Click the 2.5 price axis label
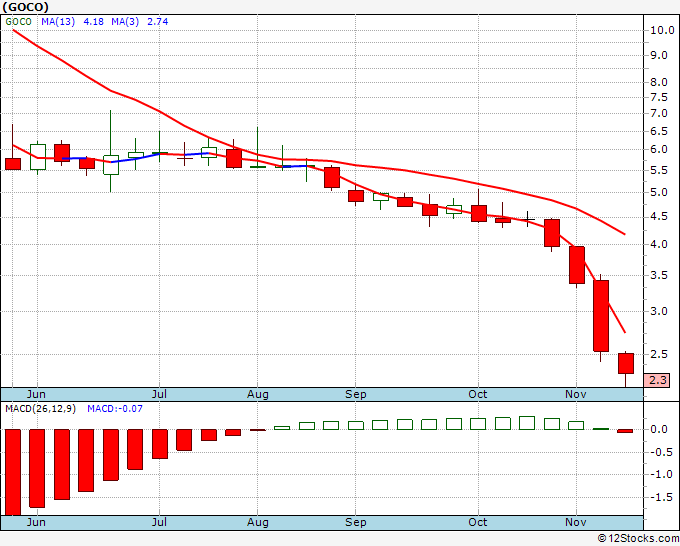 [x=658, y=354]
